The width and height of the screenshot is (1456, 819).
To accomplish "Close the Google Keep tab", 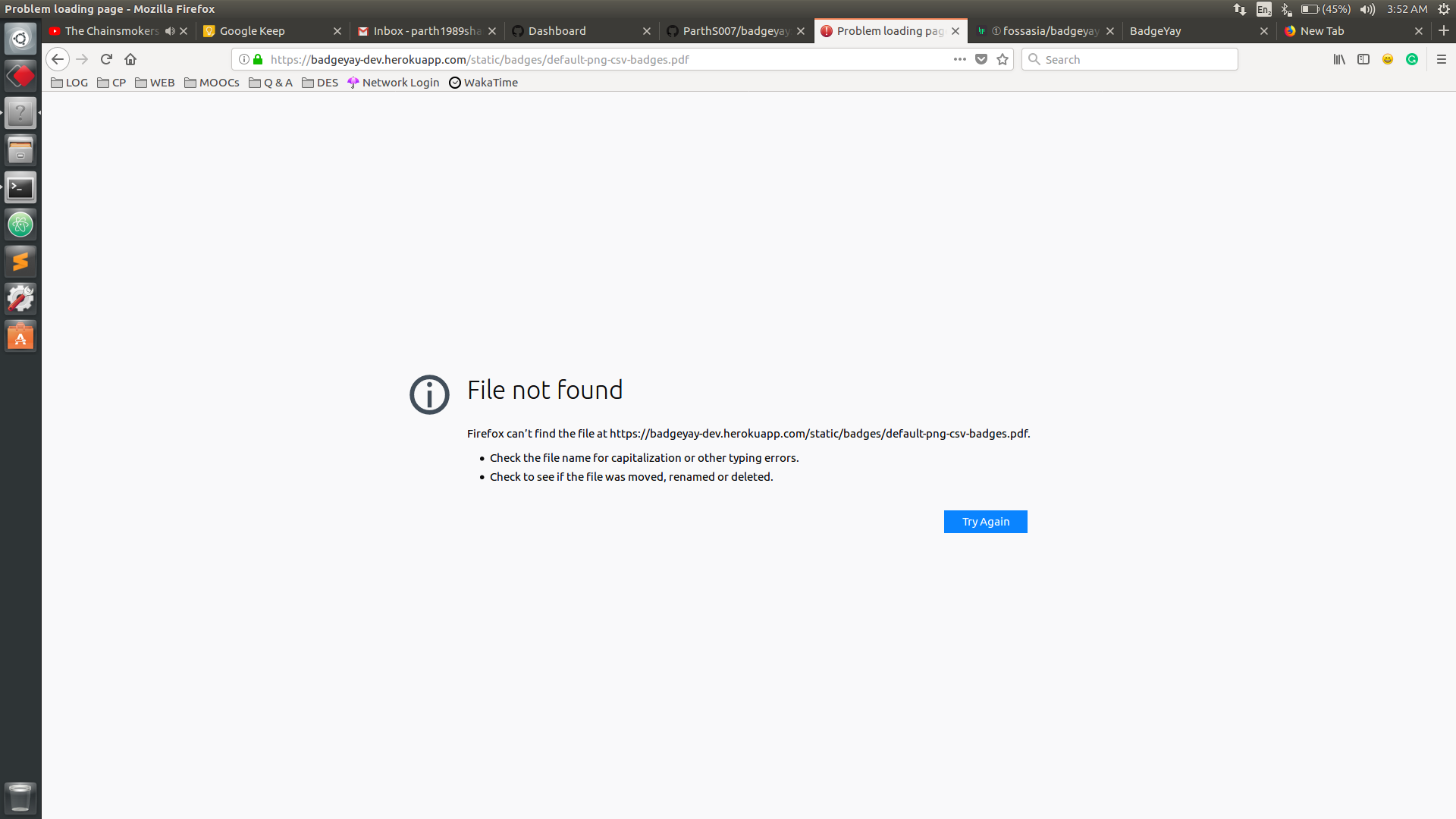I will [337, 31].
